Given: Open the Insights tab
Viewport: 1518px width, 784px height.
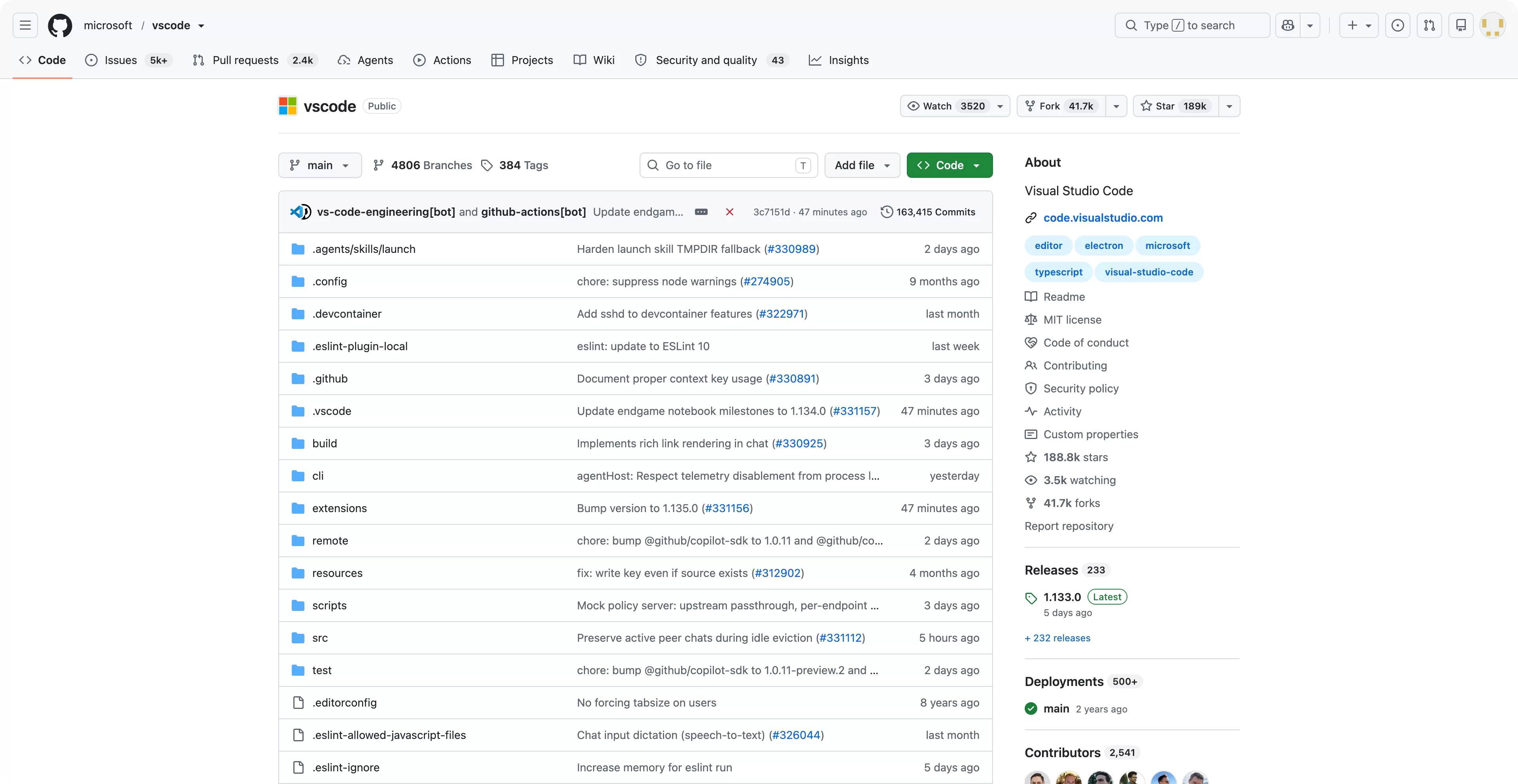Looking at the screenshot, I should click(838, 60).
